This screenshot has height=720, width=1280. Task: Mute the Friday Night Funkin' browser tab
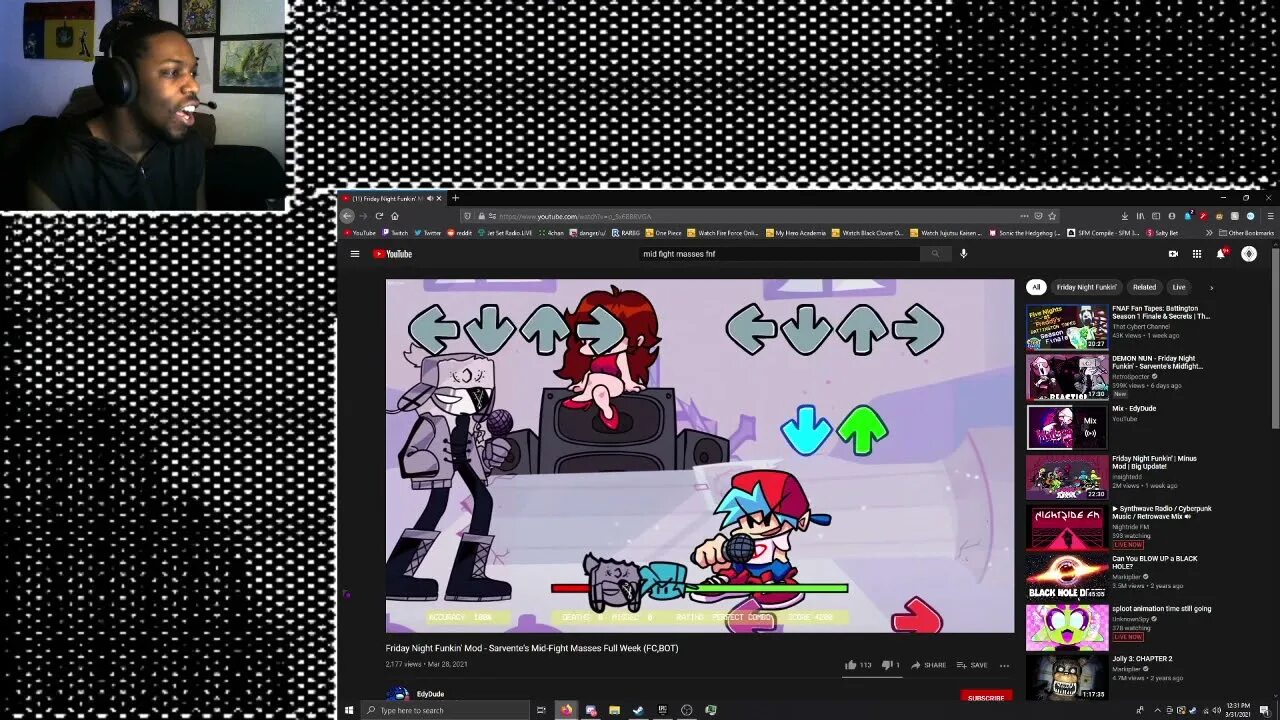click(429, 198)
